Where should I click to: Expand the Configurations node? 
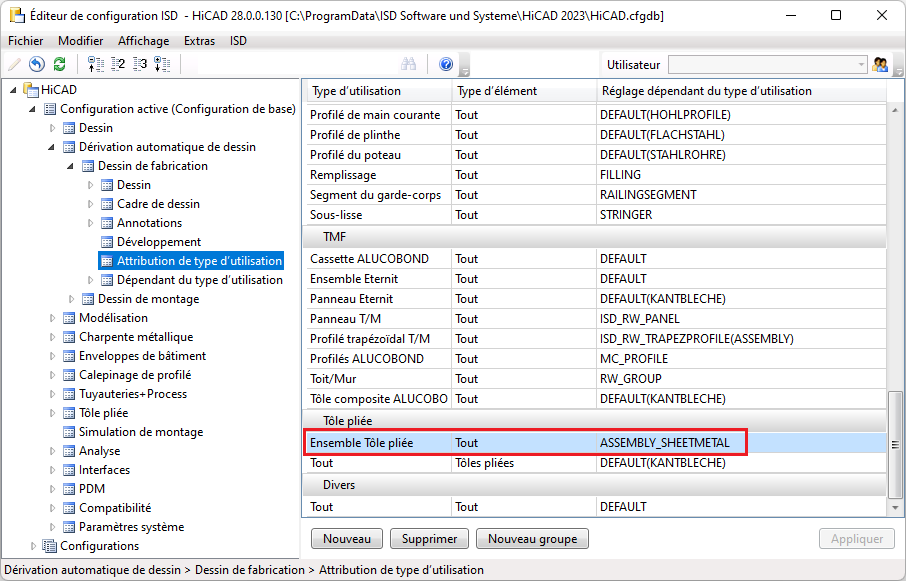point(33,546)
